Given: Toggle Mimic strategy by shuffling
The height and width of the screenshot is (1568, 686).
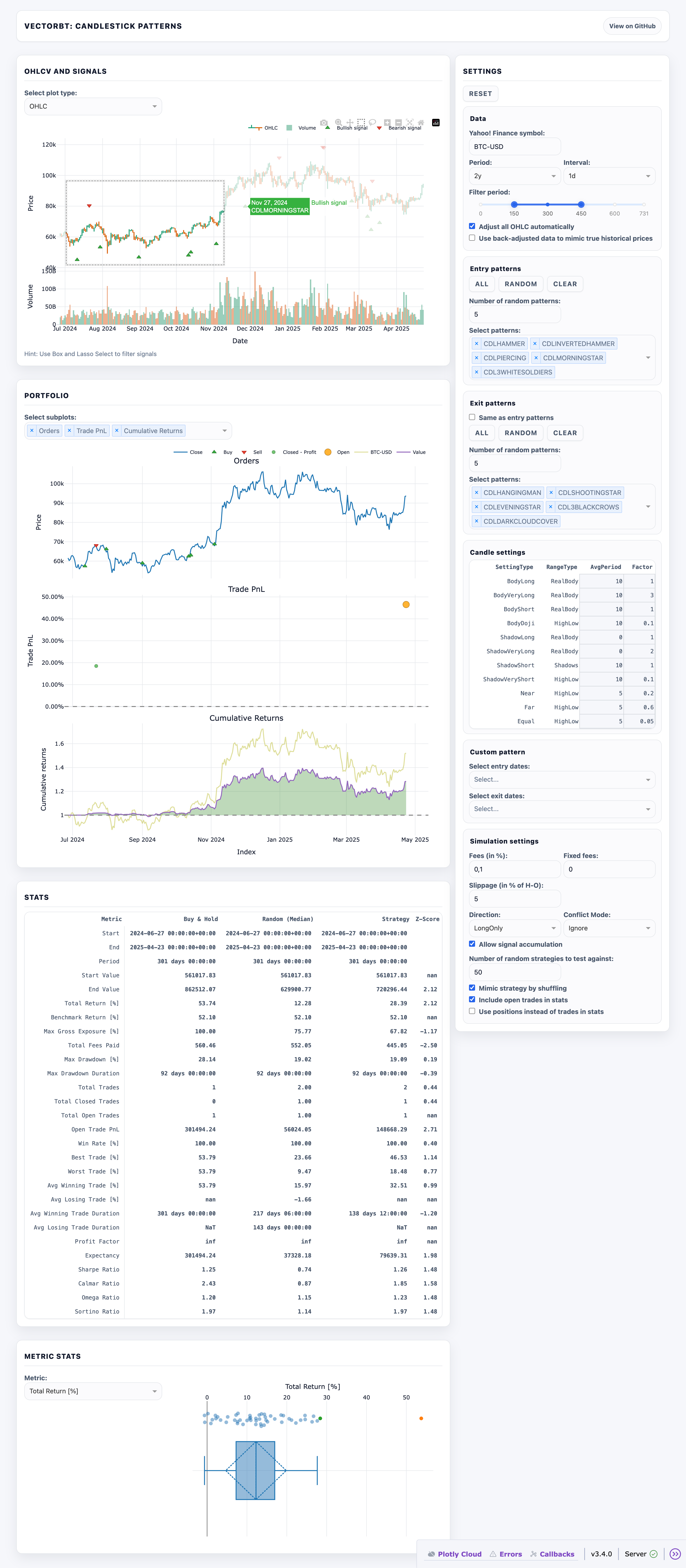Looking at the screenshot, I should (x=472, y=988).
